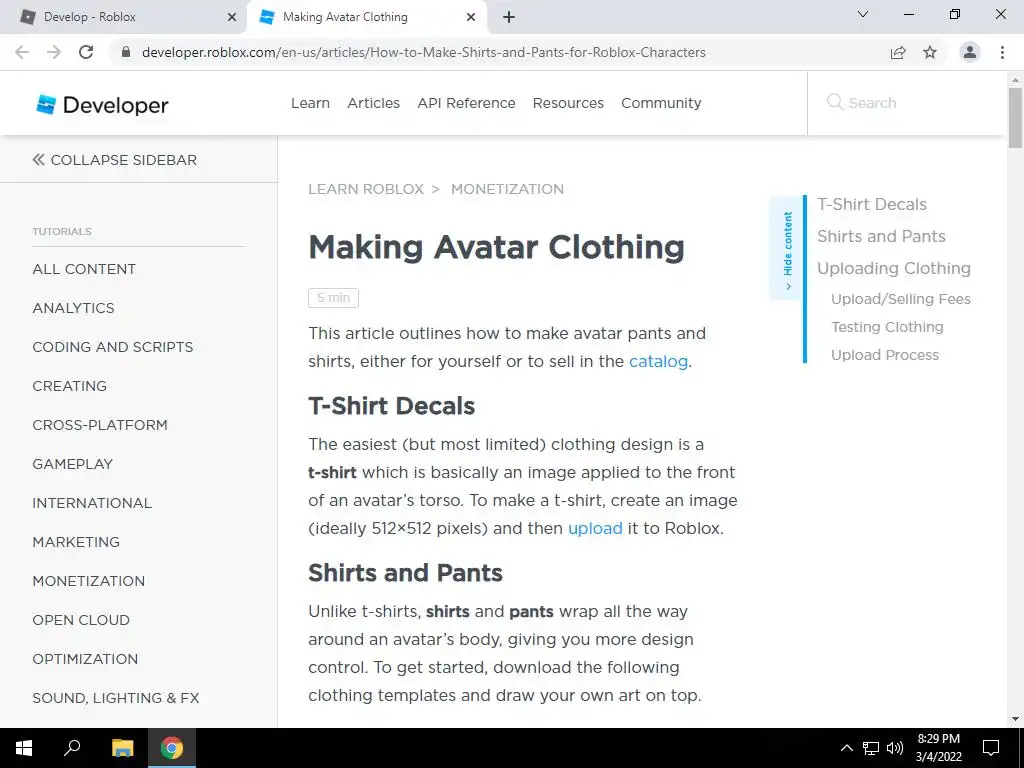The height and width of the screenshot is (768, 1024).
Task: View site info via padlock icon
Action: tap(126, 52)
